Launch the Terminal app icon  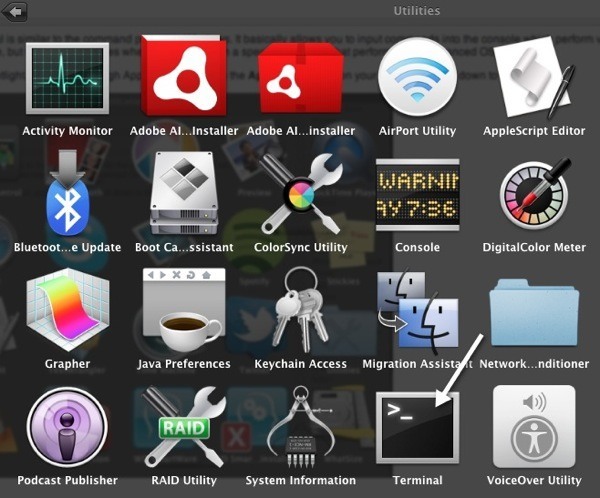(417, 428)
